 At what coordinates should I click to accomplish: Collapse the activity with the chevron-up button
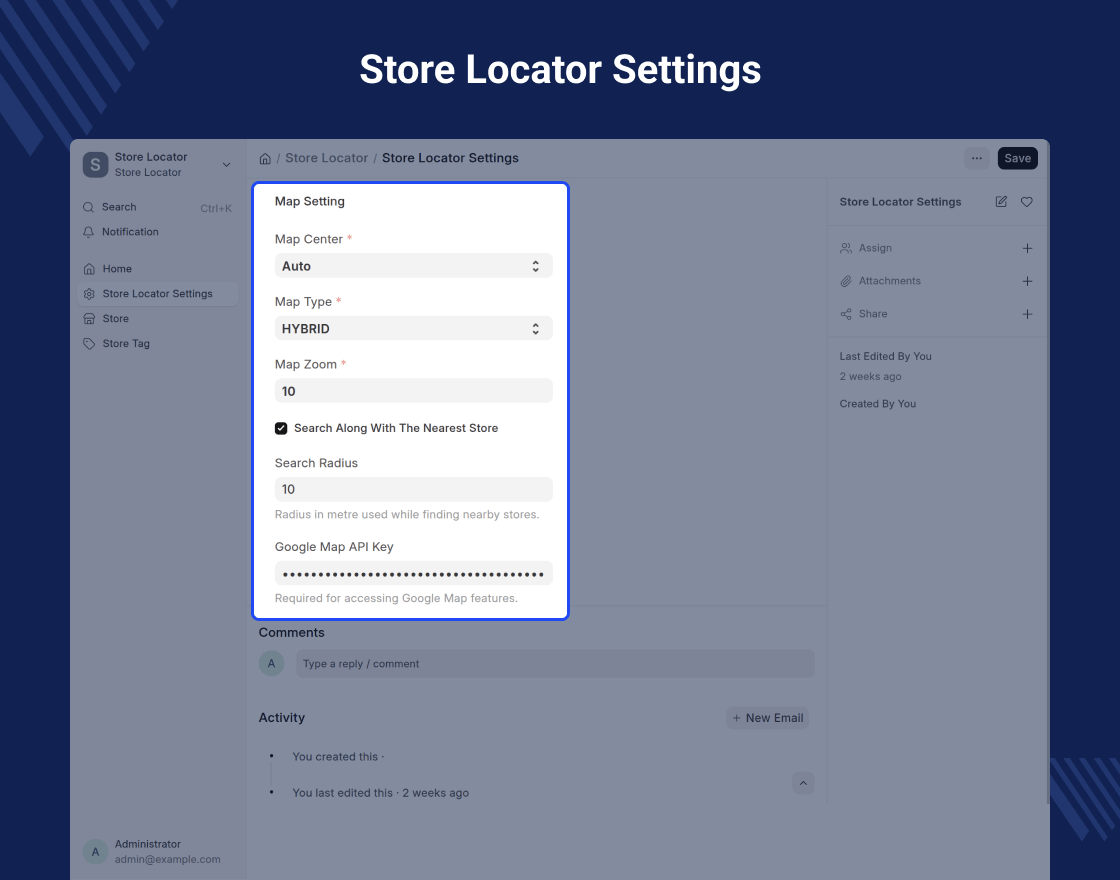[803, 784]
